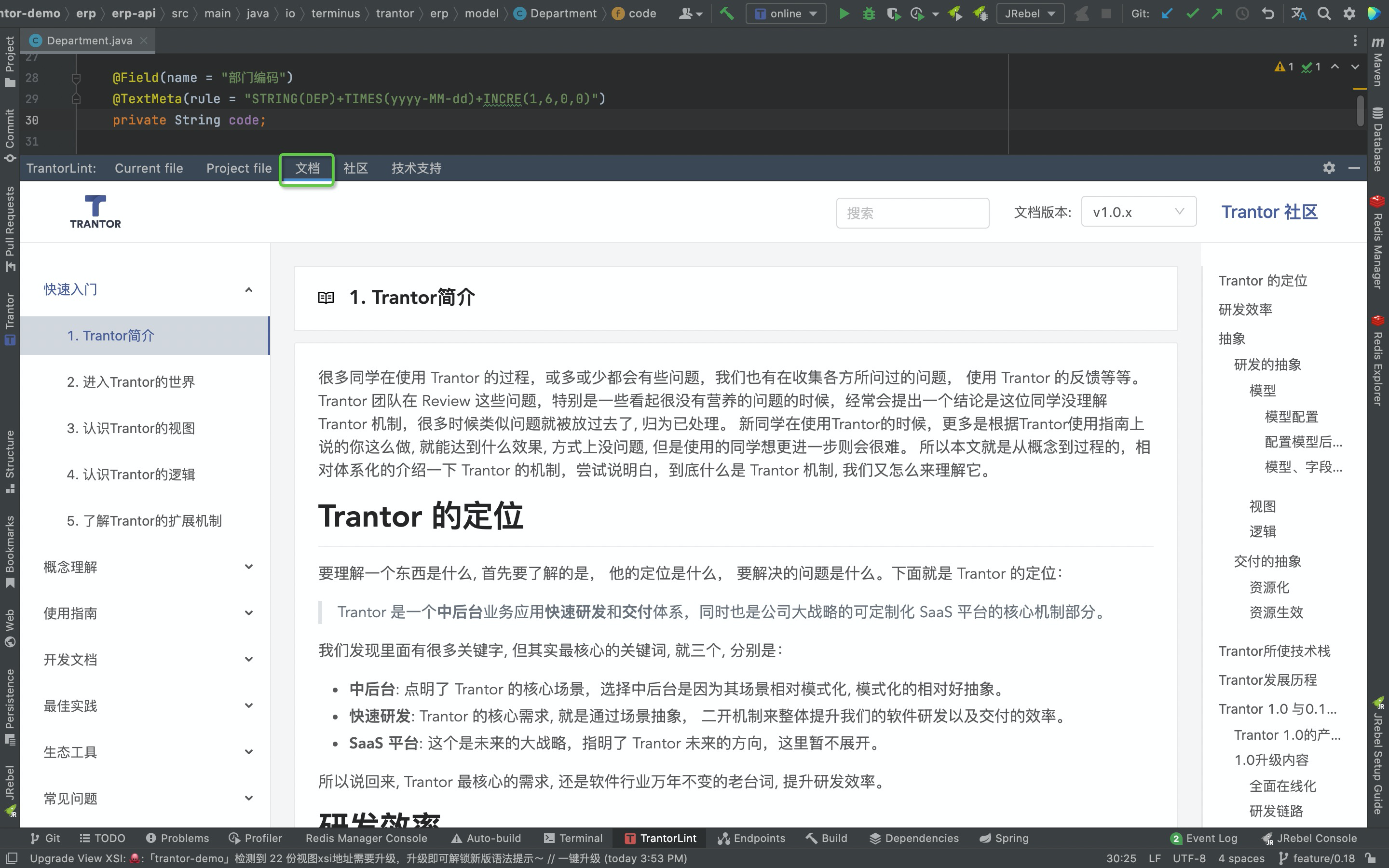The width and height of the screenshot is (1389, 868).
Task: Open the Database side panel
Action: point(1377,138)
